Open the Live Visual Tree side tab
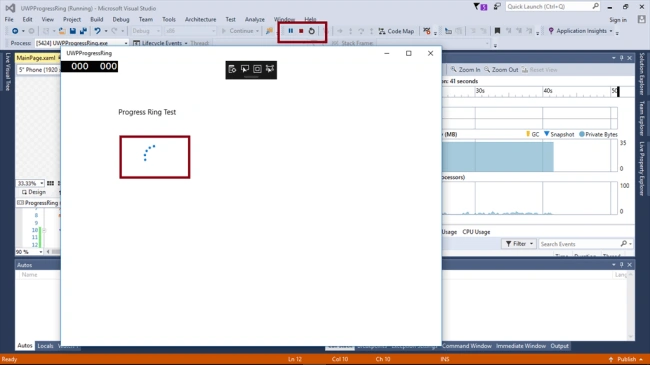Viewport: 650px width, 365px height. 7,72
